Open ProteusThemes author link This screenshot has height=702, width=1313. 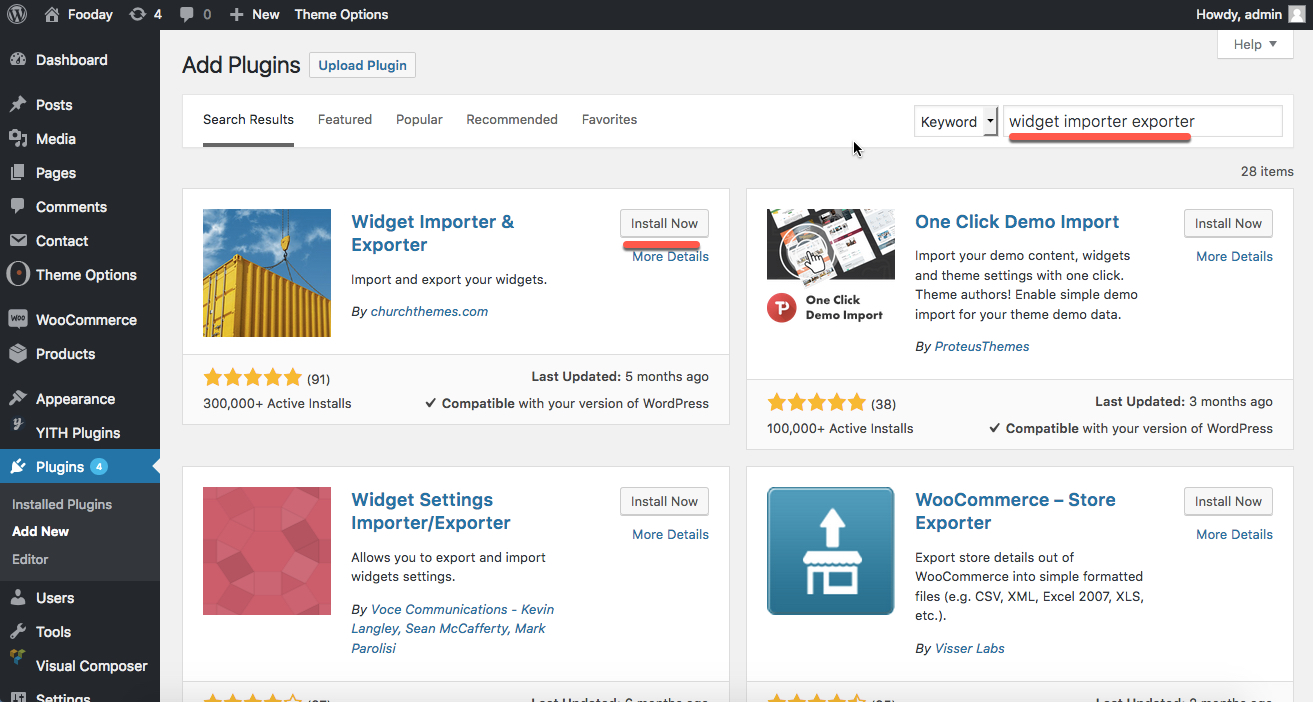982,347
